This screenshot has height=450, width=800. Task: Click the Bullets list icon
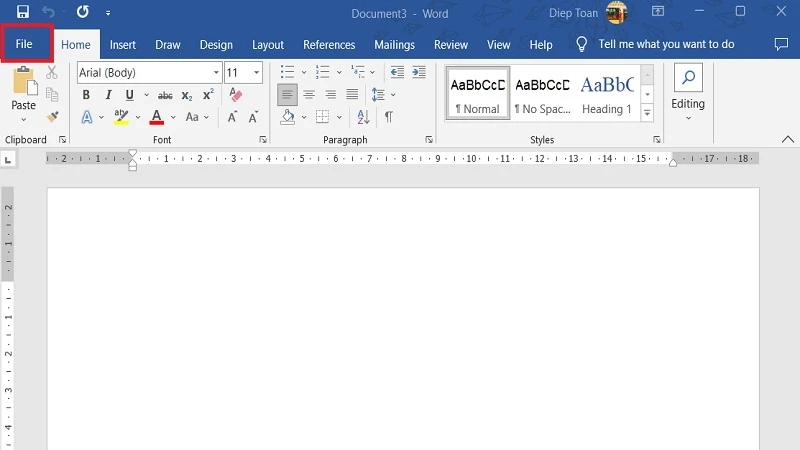(x=288, y=72)
